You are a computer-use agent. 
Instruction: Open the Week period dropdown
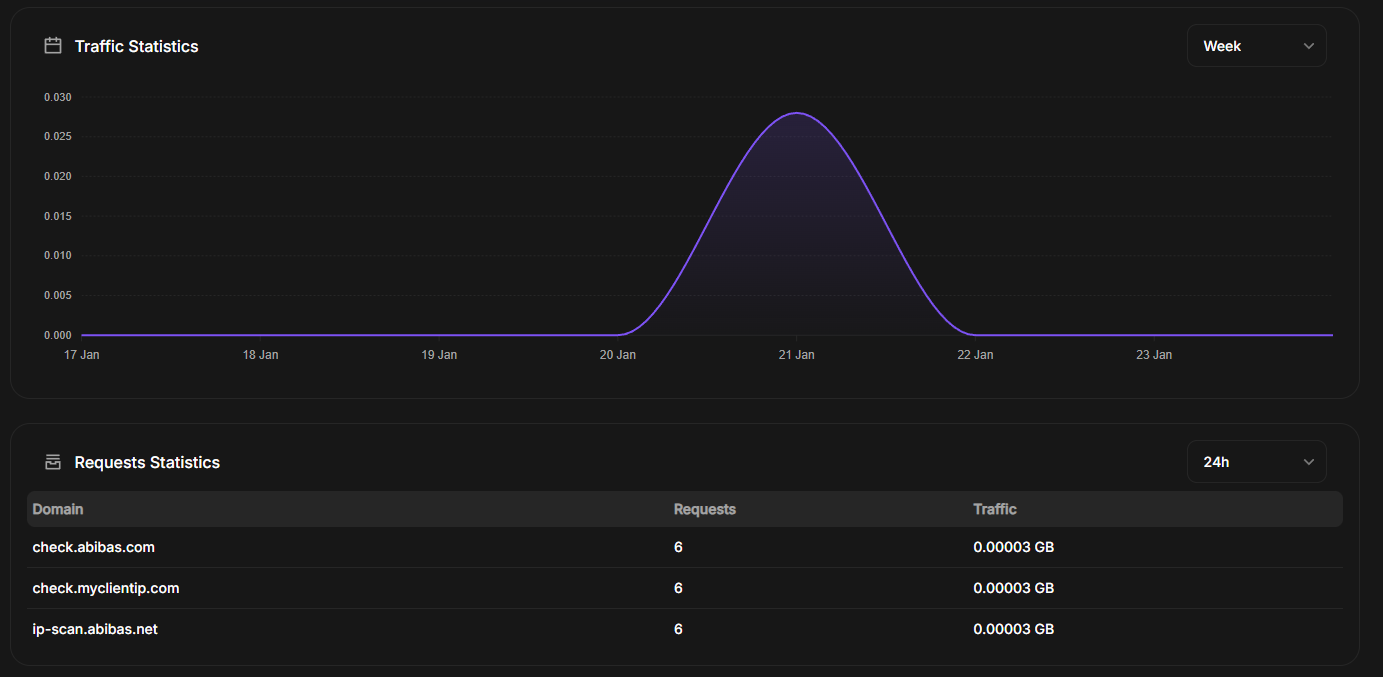[1256, 46]
